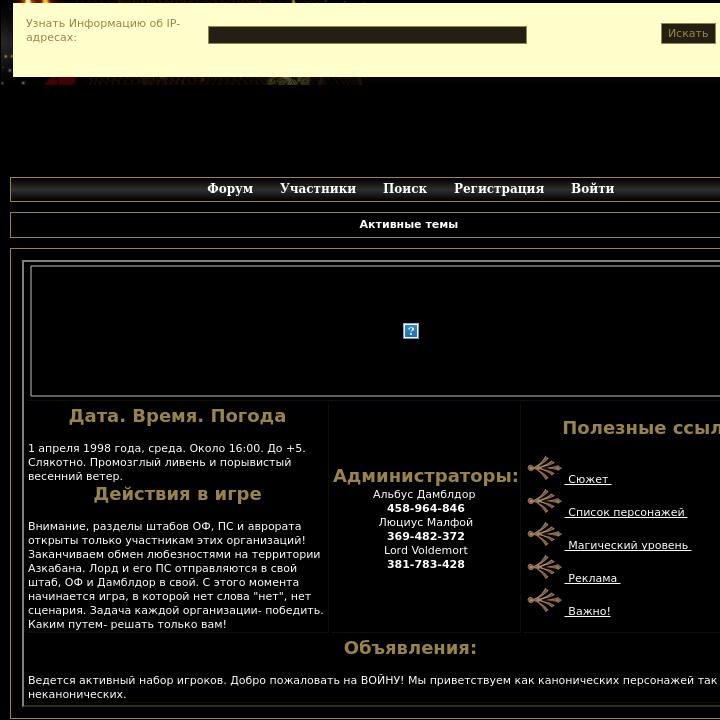
Task: Open the Важно! link
Action: point(588,612)
